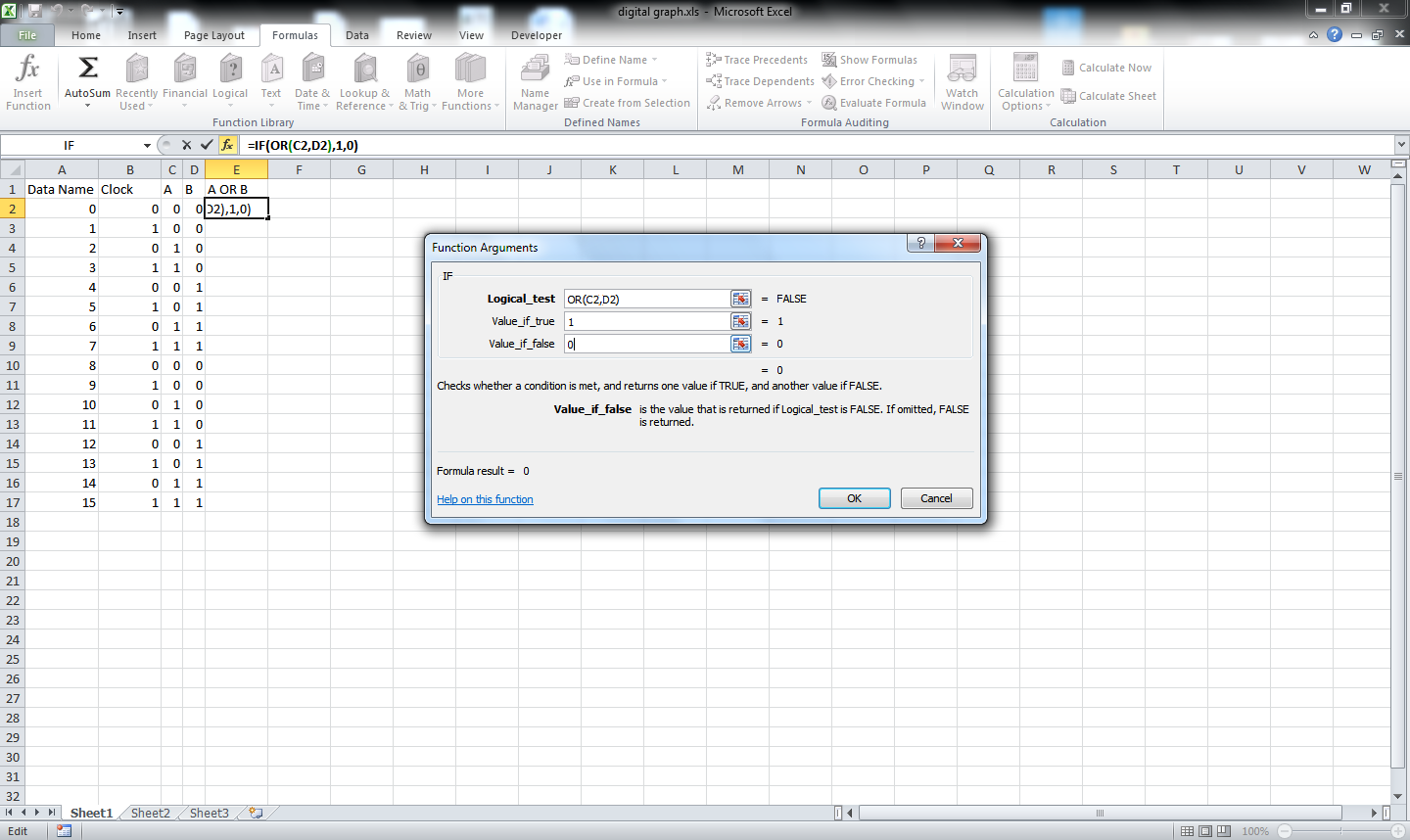Open Help on this function

pos(484,499)
